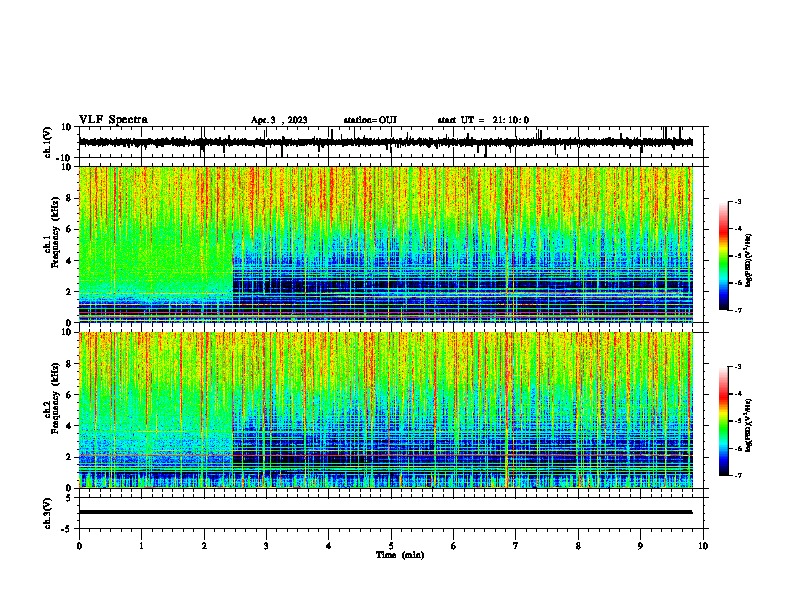
Task: Click time-axis tick label '4'
Action: tap(329, 546)
